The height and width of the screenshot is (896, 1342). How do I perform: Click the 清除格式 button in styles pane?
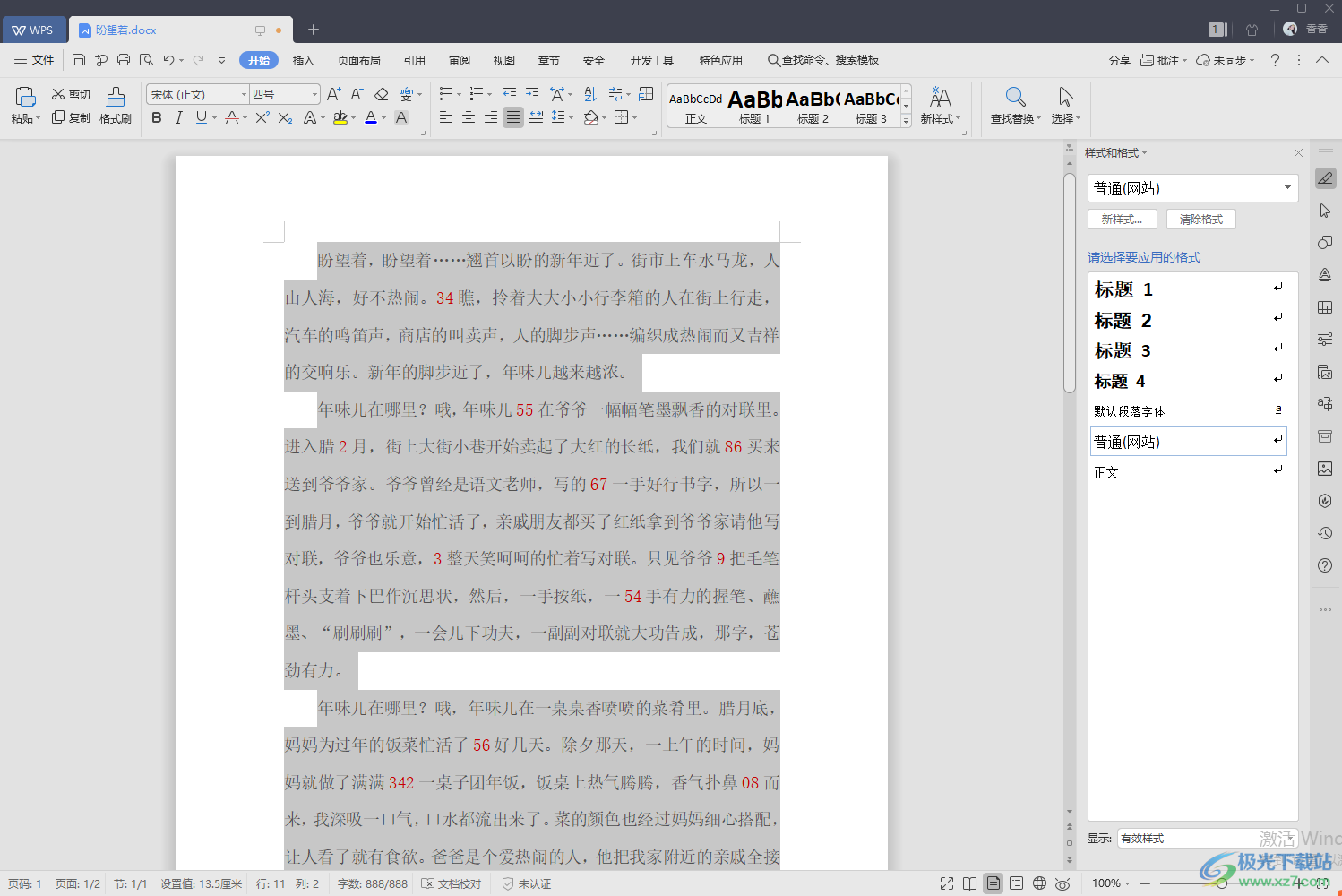(x=1201, y=219)
